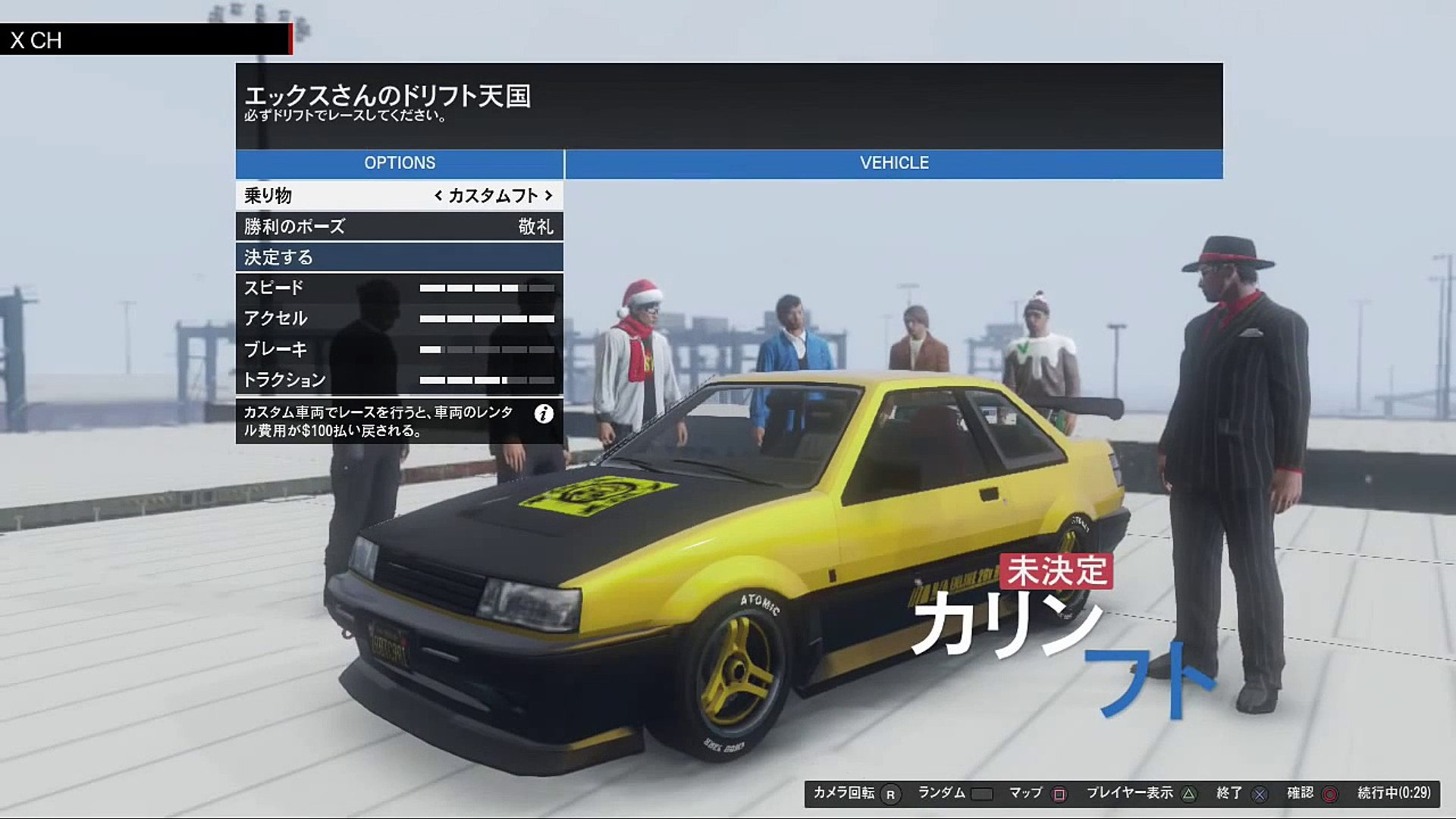
Task: Click the スピード stat bar
Action: point(487,288)
